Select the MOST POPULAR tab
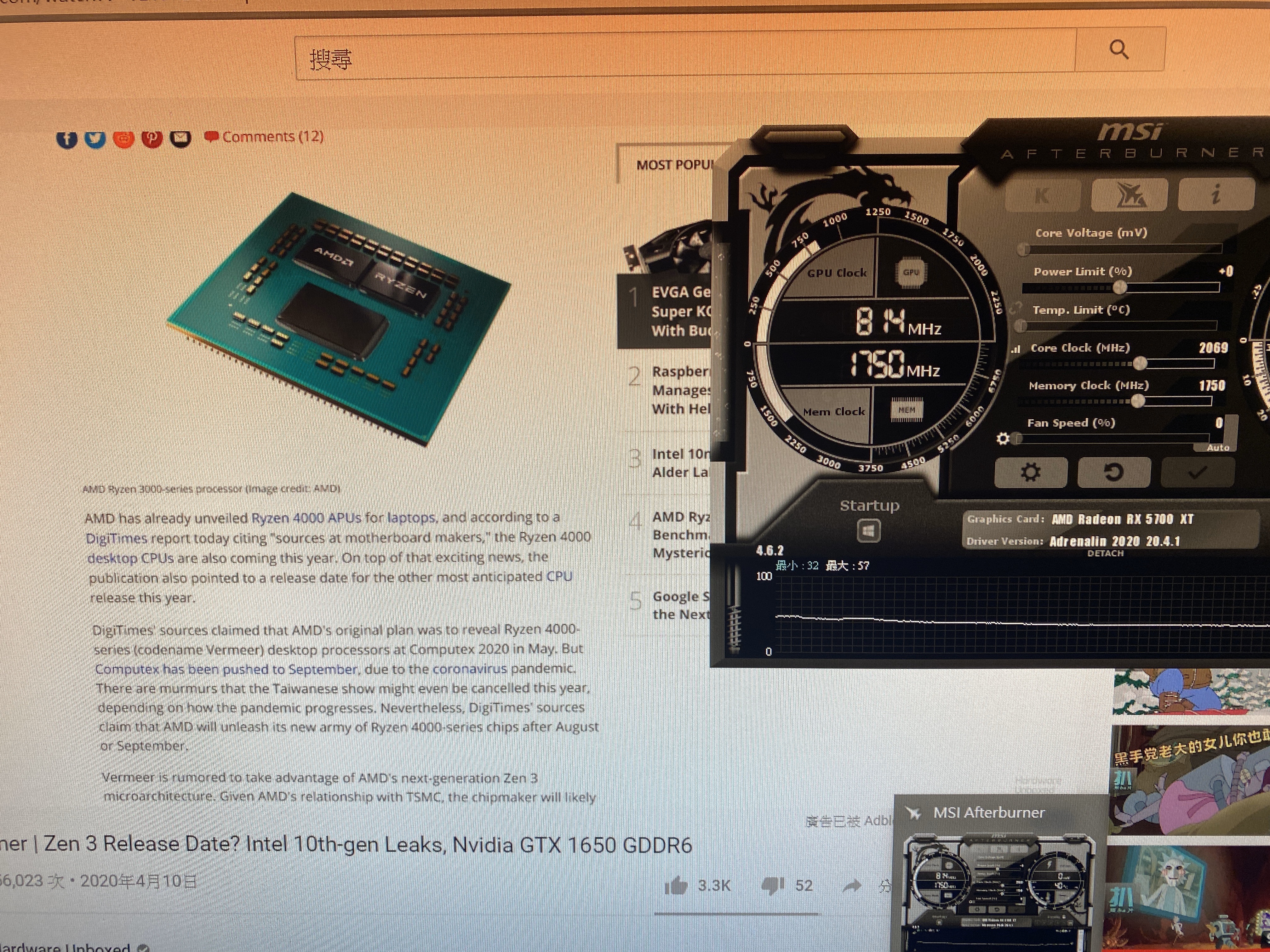 (674, 165)
